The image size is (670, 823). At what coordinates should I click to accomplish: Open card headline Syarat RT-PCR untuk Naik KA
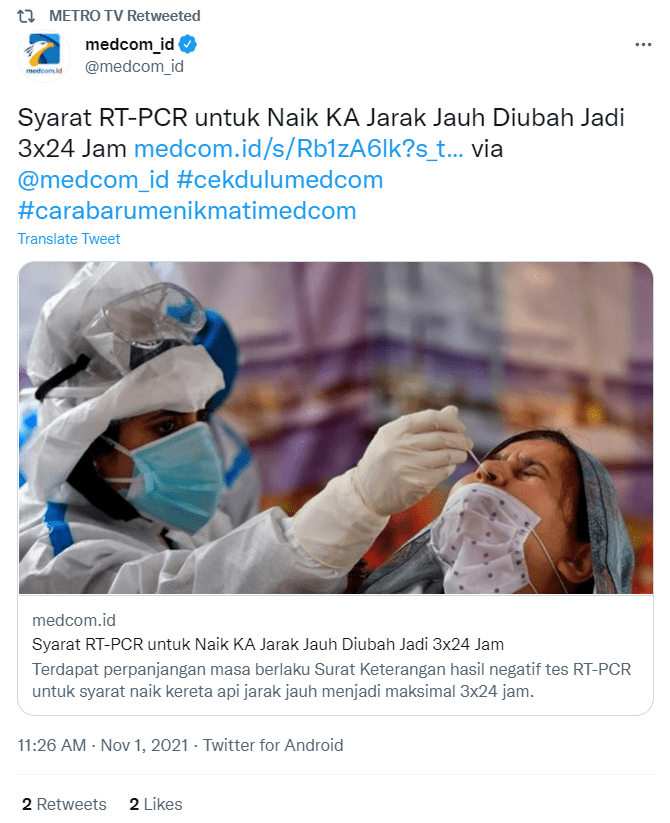tap(268, 645)
